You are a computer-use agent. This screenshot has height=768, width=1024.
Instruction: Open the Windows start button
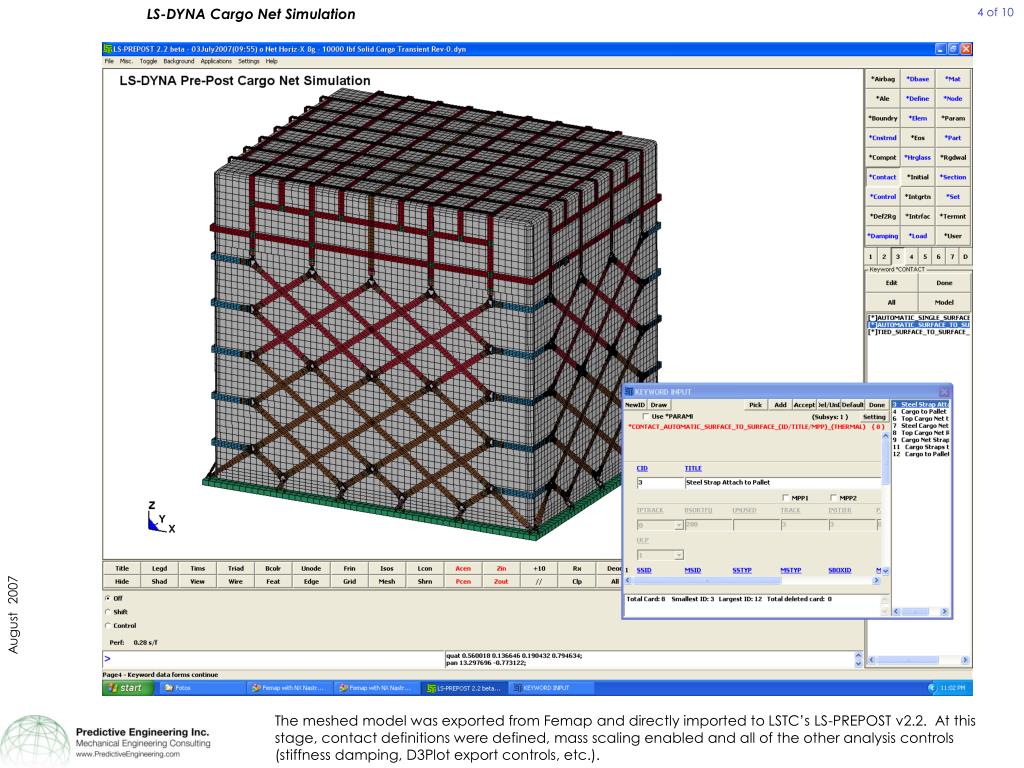128,688
